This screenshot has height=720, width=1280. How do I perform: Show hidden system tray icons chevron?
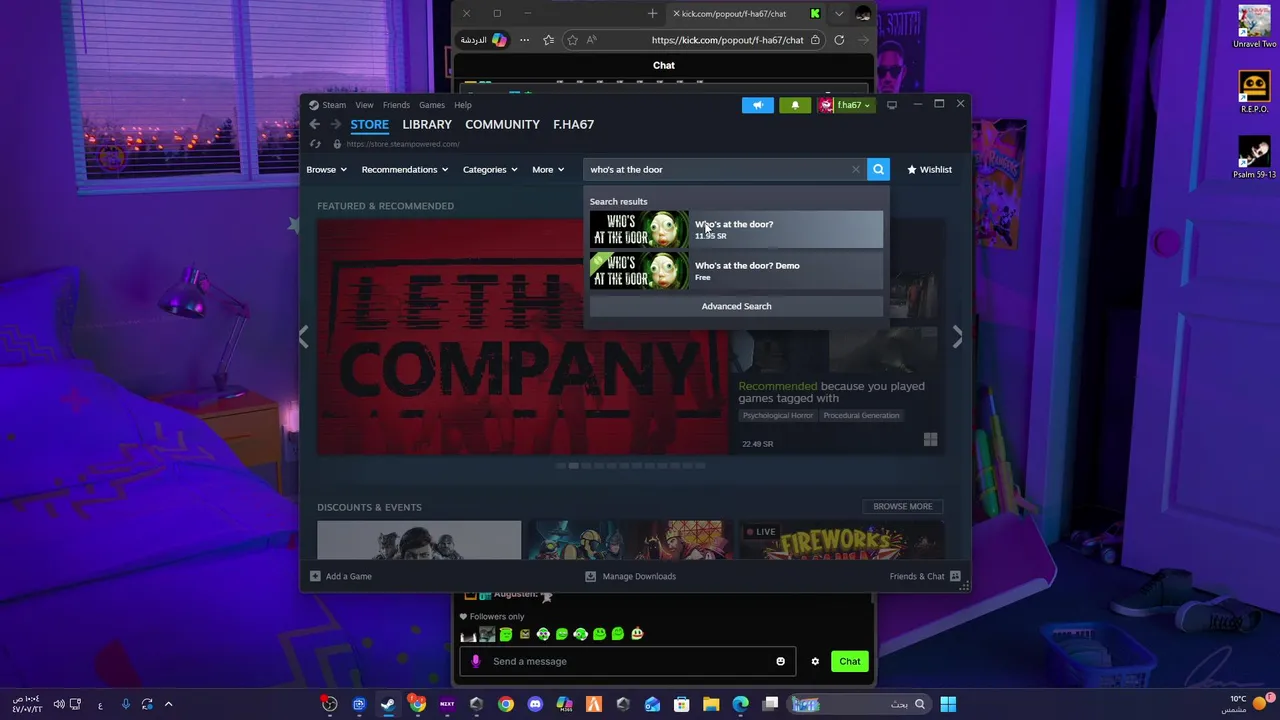tap(168, 704)
